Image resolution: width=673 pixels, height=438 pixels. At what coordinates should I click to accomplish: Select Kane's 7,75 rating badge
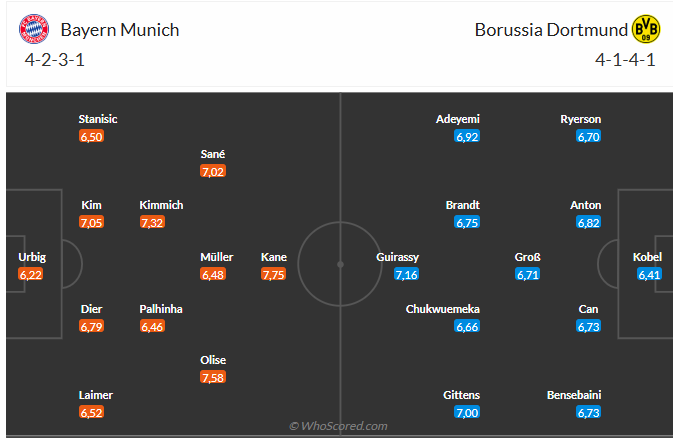pyautogui.click(x=273, y=274)
